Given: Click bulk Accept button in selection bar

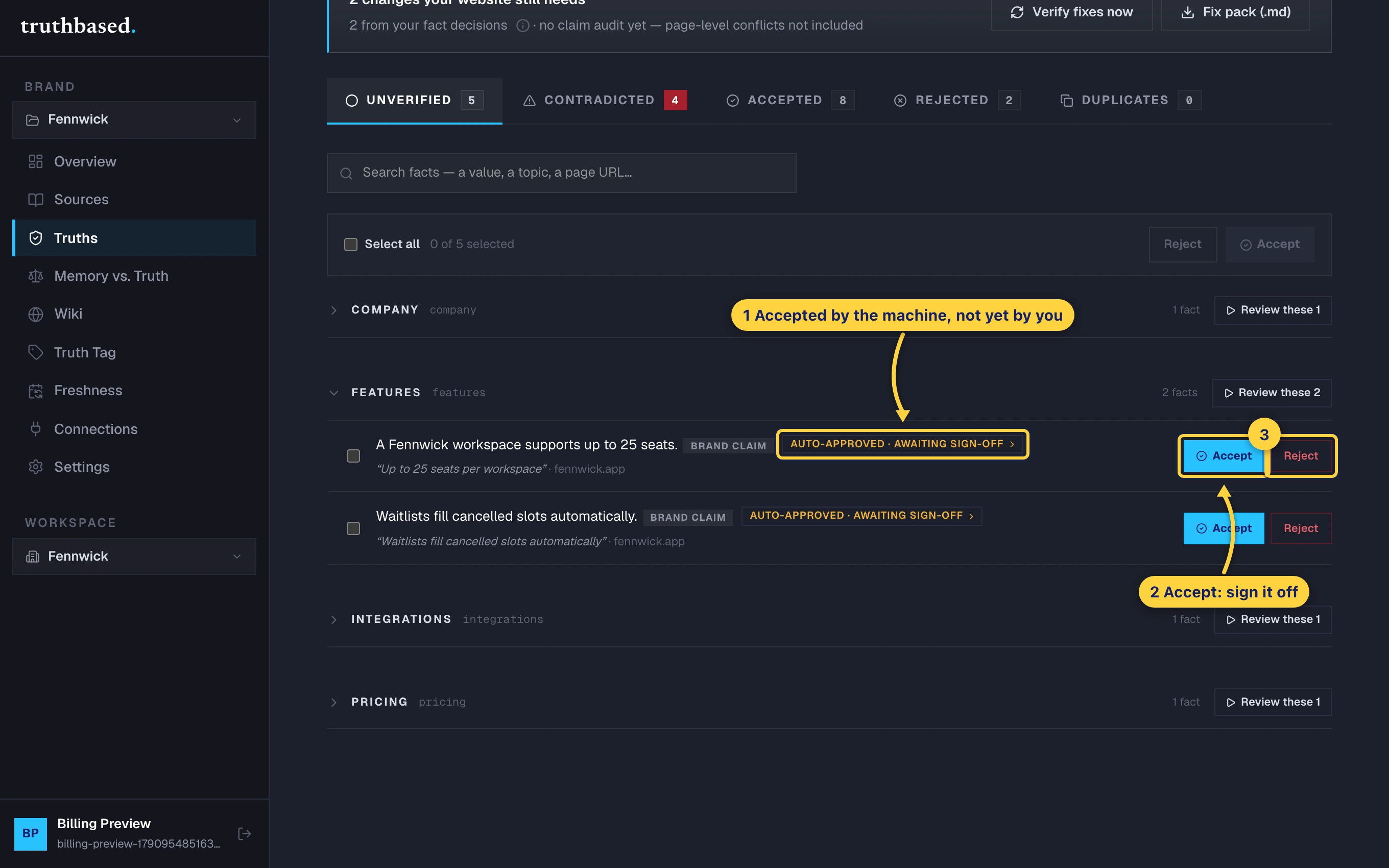Looking at the screenshot, I should 1270,245.
